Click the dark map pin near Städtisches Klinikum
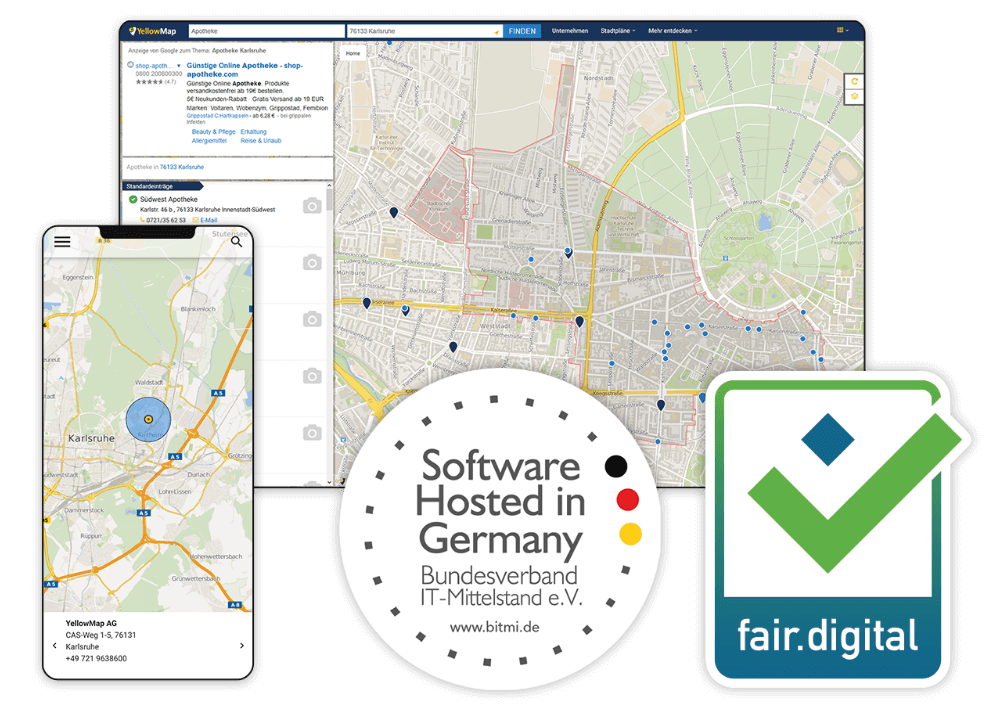 (x=393, y=212)
